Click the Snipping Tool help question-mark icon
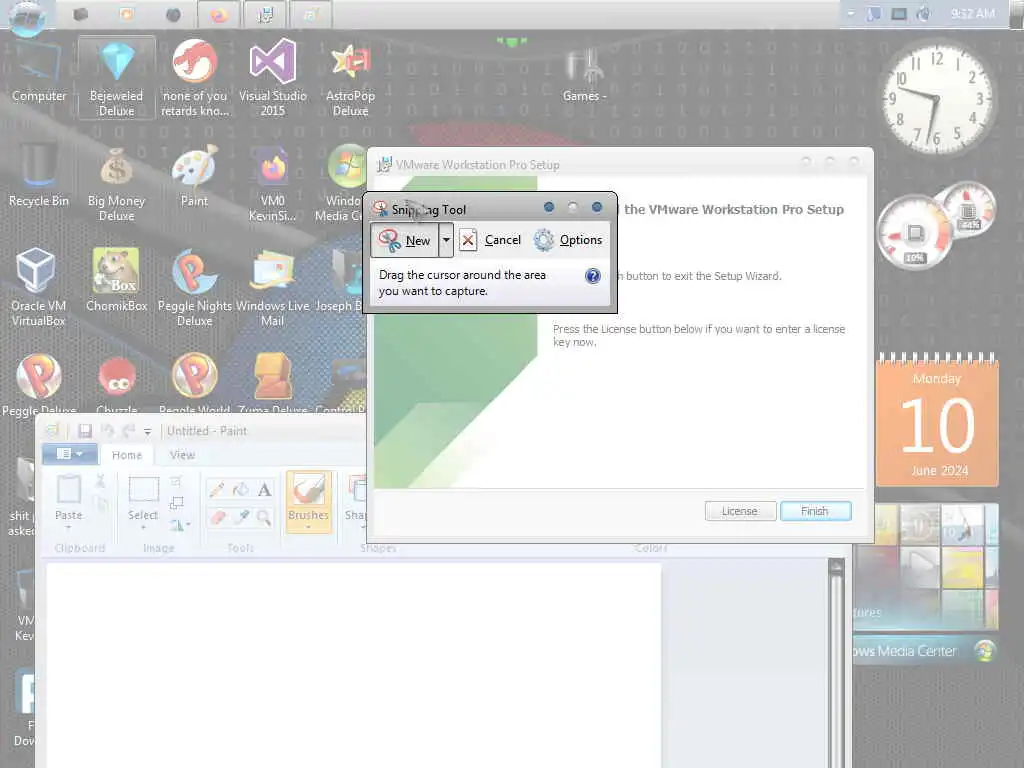The height and width of the screenshot is (768, 1024). coord(592,276)
